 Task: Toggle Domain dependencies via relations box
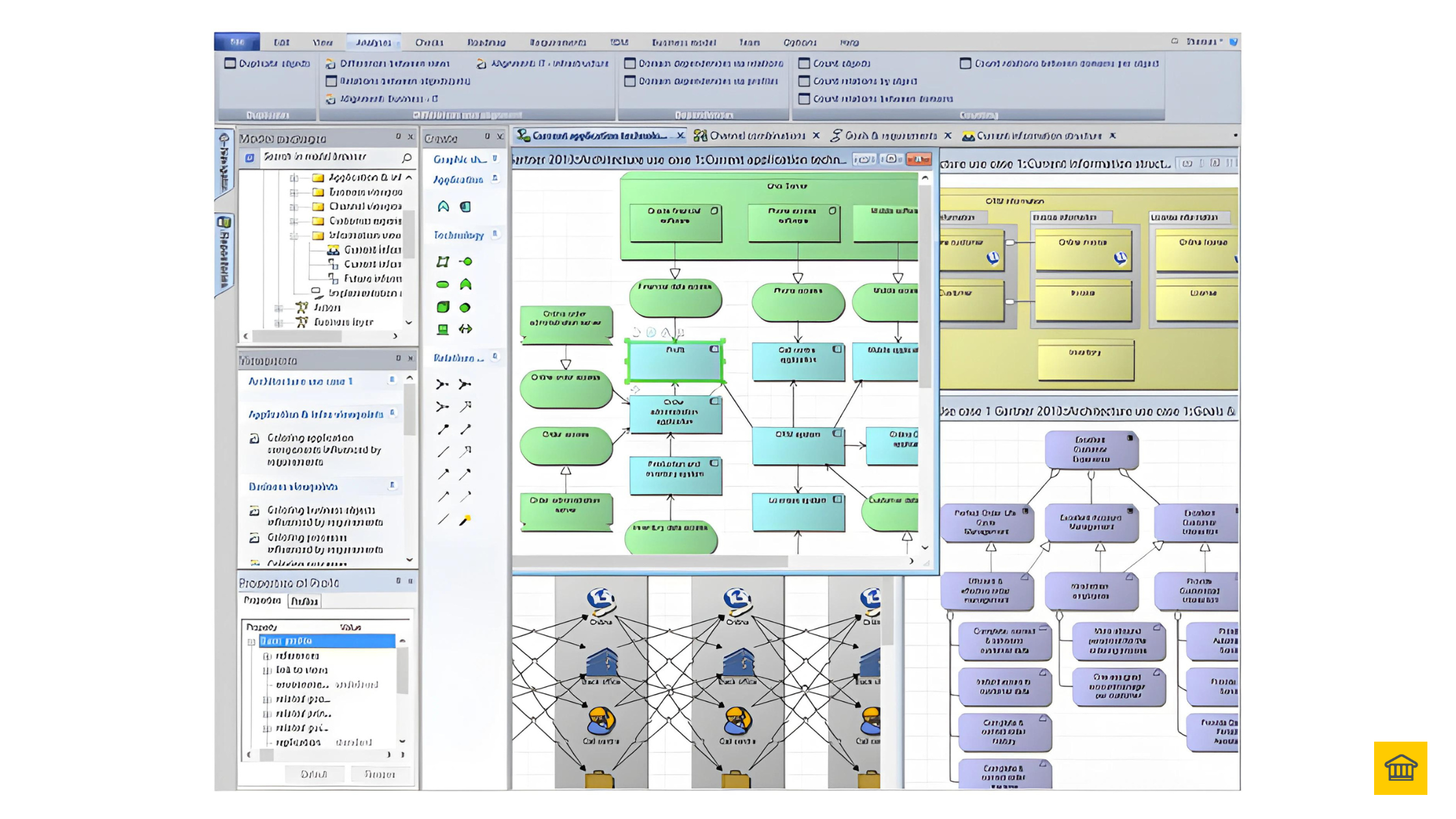[630, 64]
